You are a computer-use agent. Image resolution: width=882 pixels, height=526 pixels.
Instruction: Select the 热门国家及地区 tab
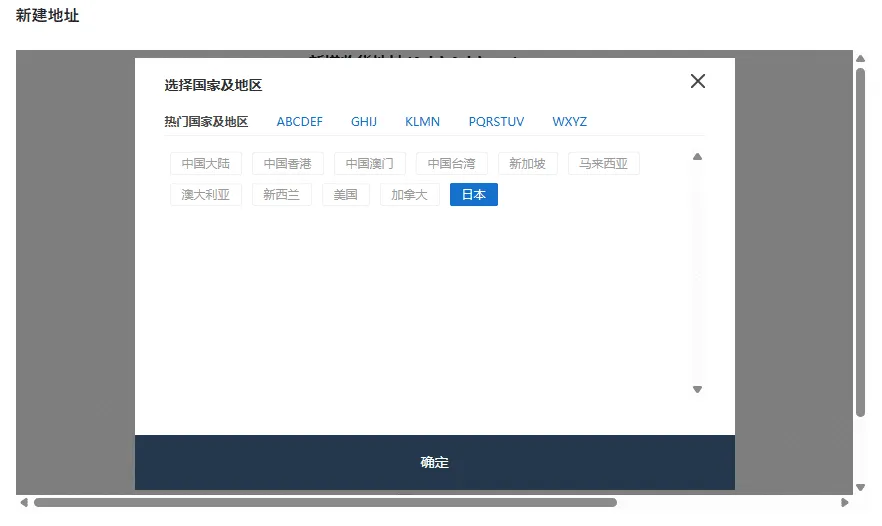tap(206, 122)
